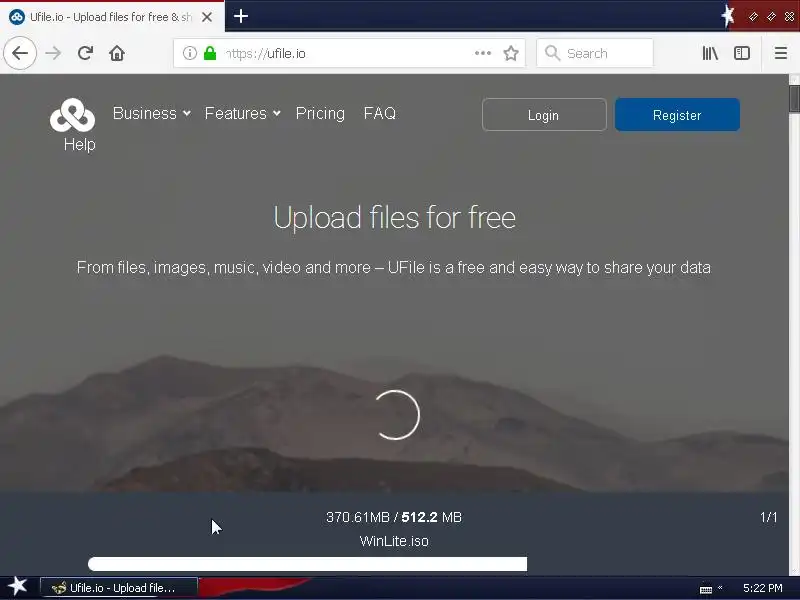Open the star start menu in taskbar
Viewport: 800px width, 600px height.
[17, 587]
